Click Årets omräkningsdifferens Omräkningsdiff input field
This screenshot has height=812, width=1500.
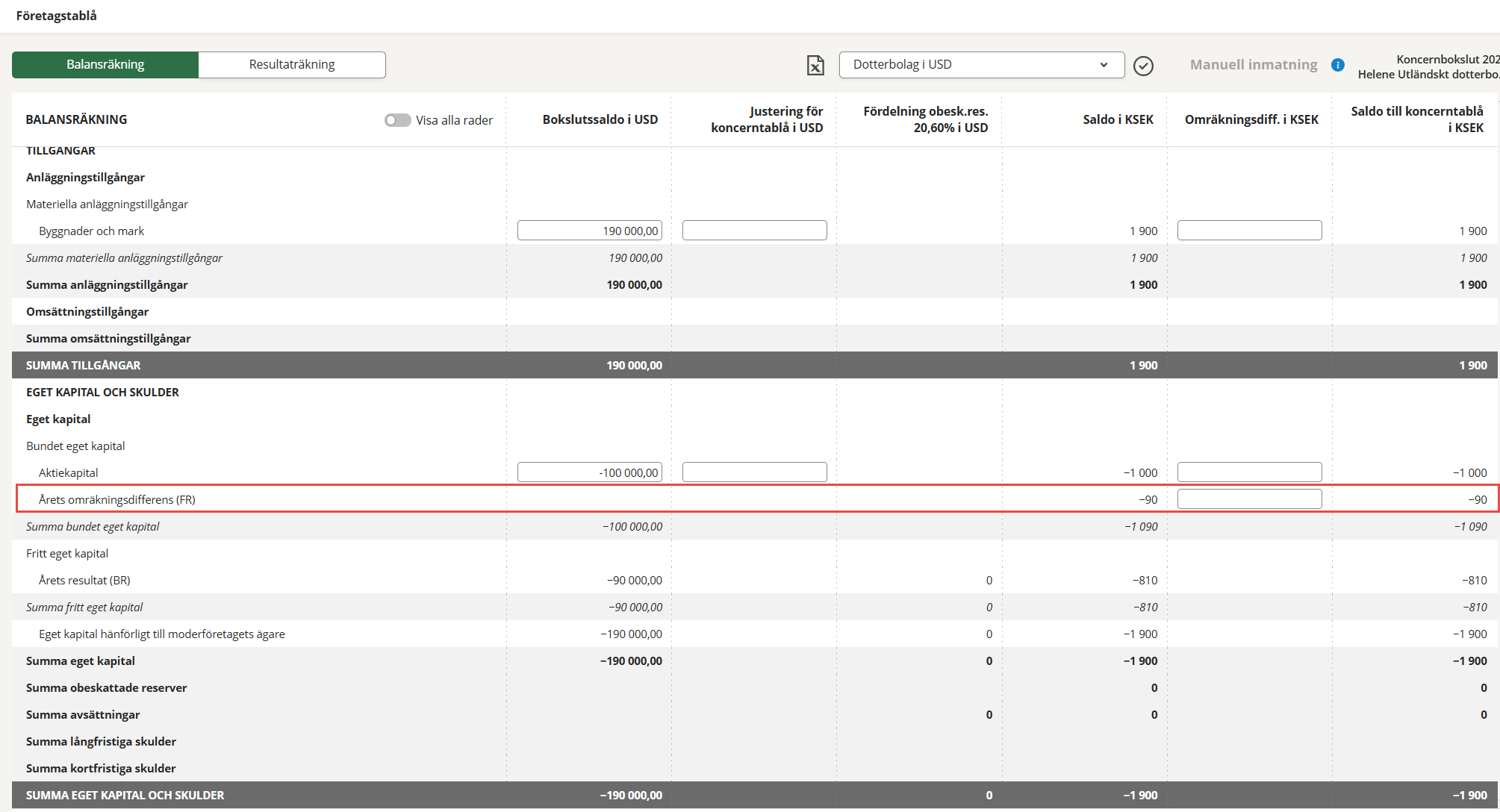click(x=1249, y=499)
